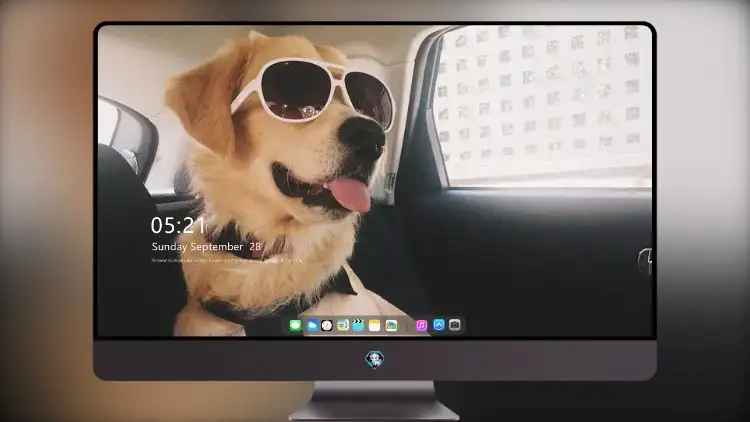Open the Photos gallery app in dock
The width and height of the screenshot is (750, 422).
point(391,325)
